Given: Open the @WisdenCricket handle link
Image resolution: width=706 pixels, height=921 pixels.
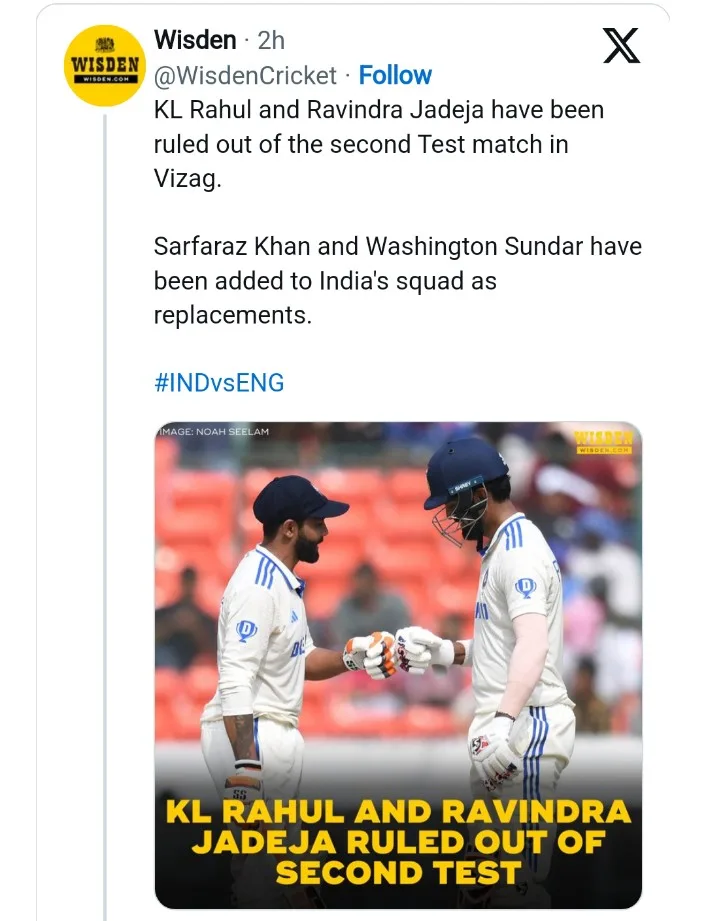Looking at the screenshot, I should pos(245,75).
